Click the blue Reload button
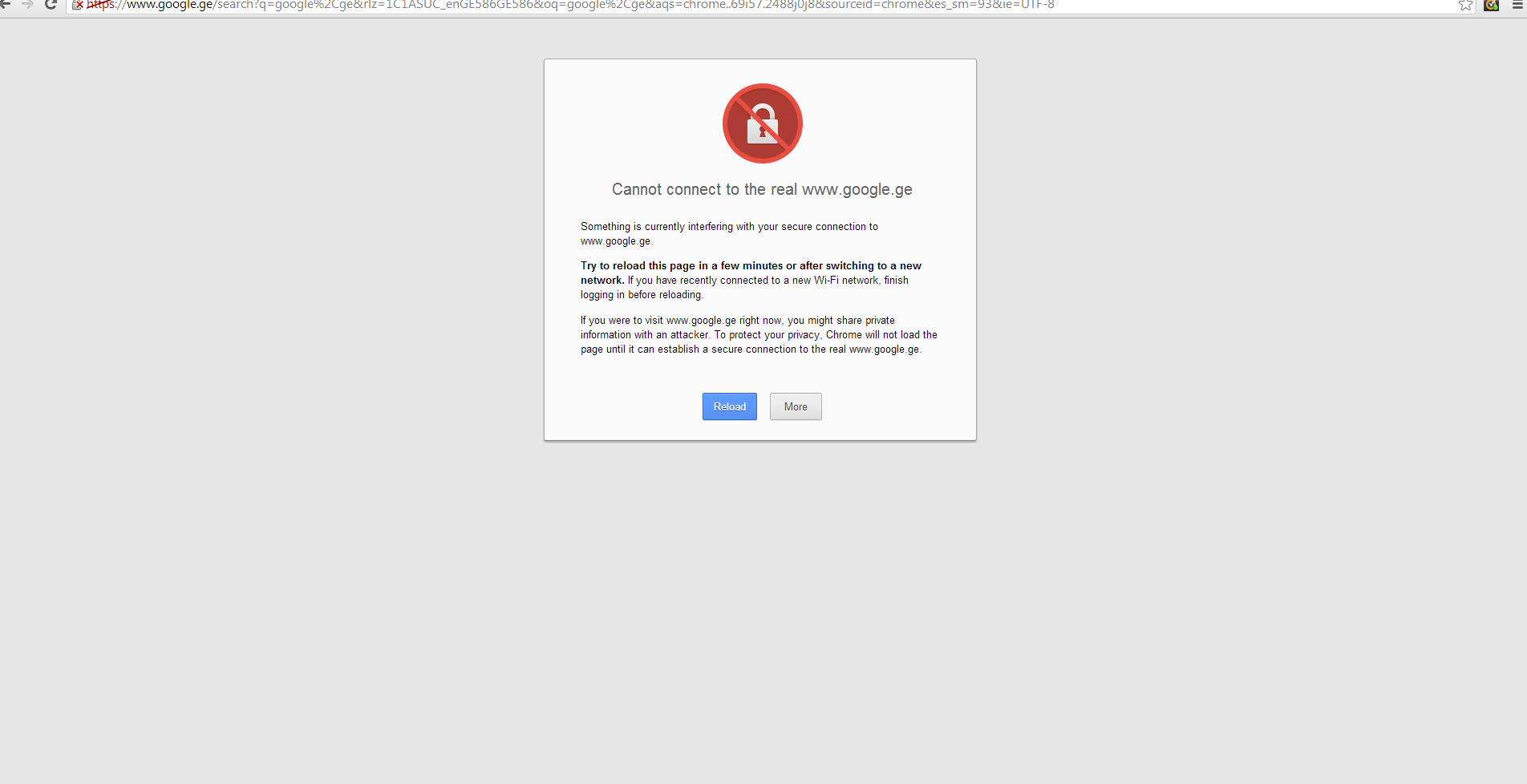This screenshot has width=1527, height=784. tap(730, 406)
